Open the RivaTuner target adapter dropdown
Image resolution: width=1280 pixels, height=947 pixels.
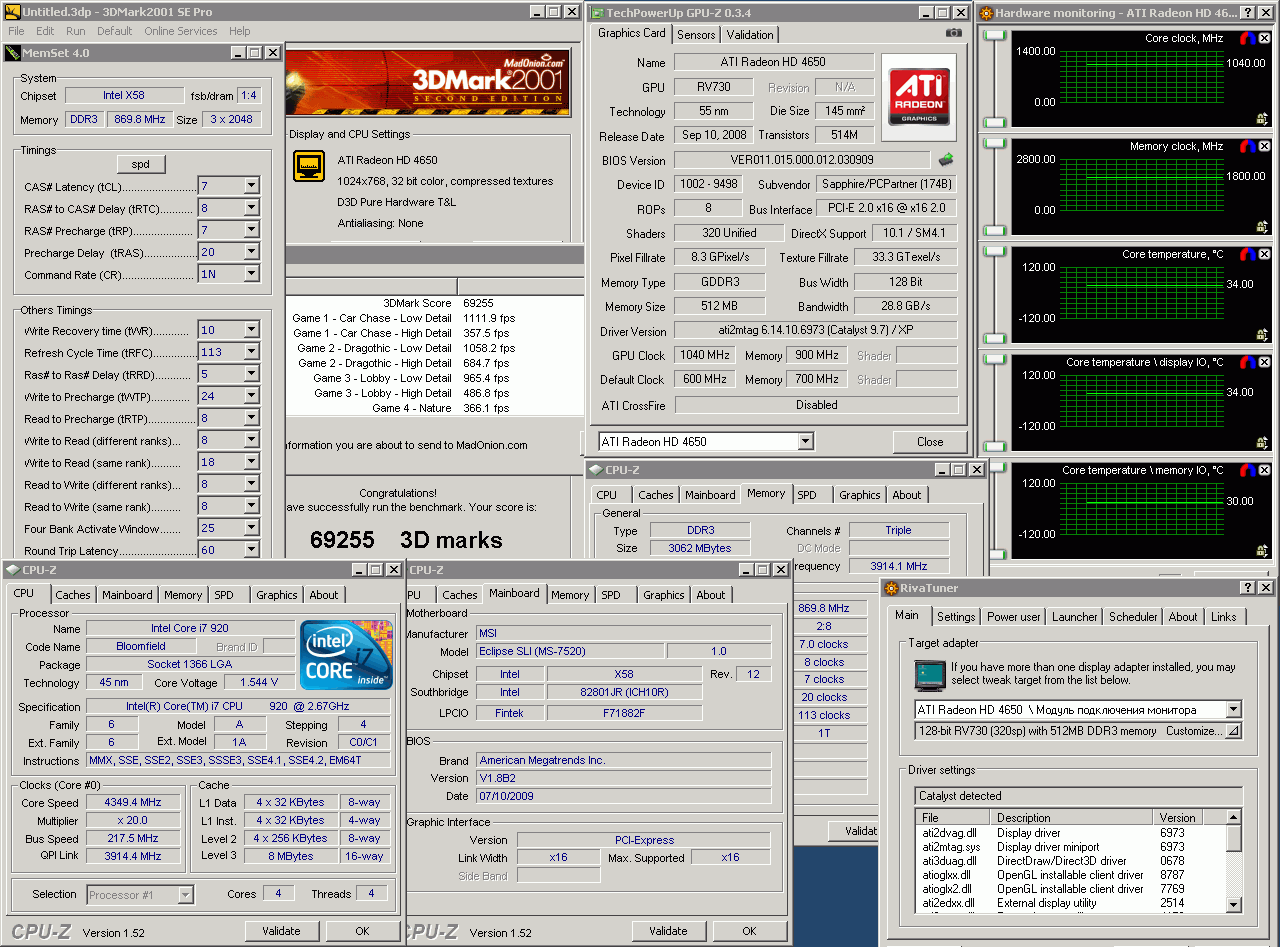pyautogui.click(x=1233, y=709)
